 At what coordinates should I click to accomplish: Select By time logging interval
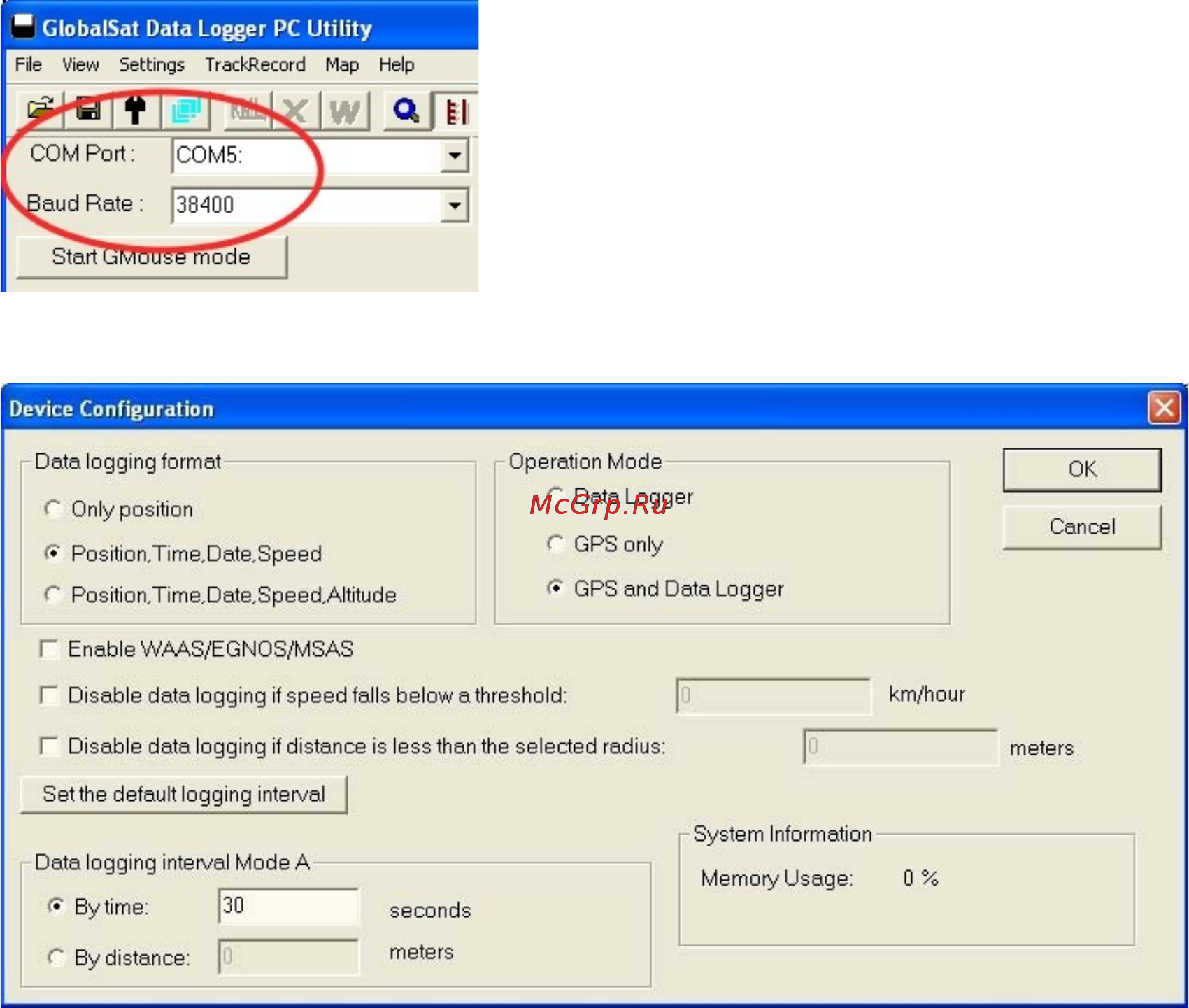pyautogui.click(x=97, y=907)
